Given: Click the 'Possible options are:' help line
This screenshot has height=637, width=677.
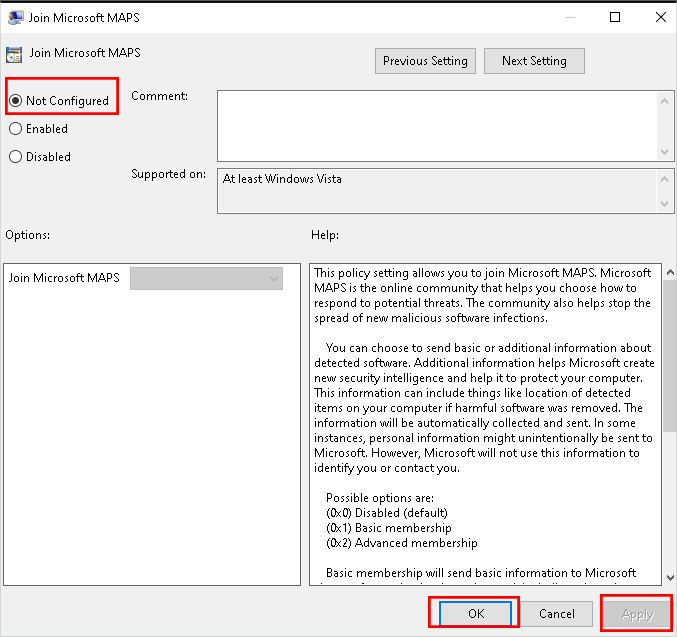Looking at the screenshot, I should (x=380, y=498).
